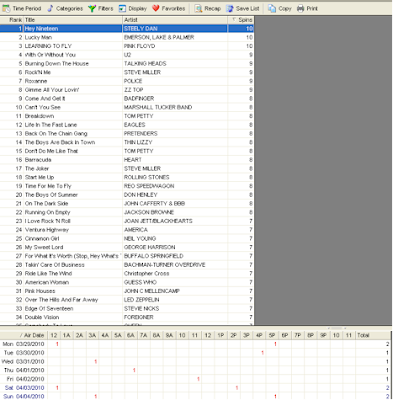Click the Save List icon
Screen dimensions: 393x400
[230, 8]
